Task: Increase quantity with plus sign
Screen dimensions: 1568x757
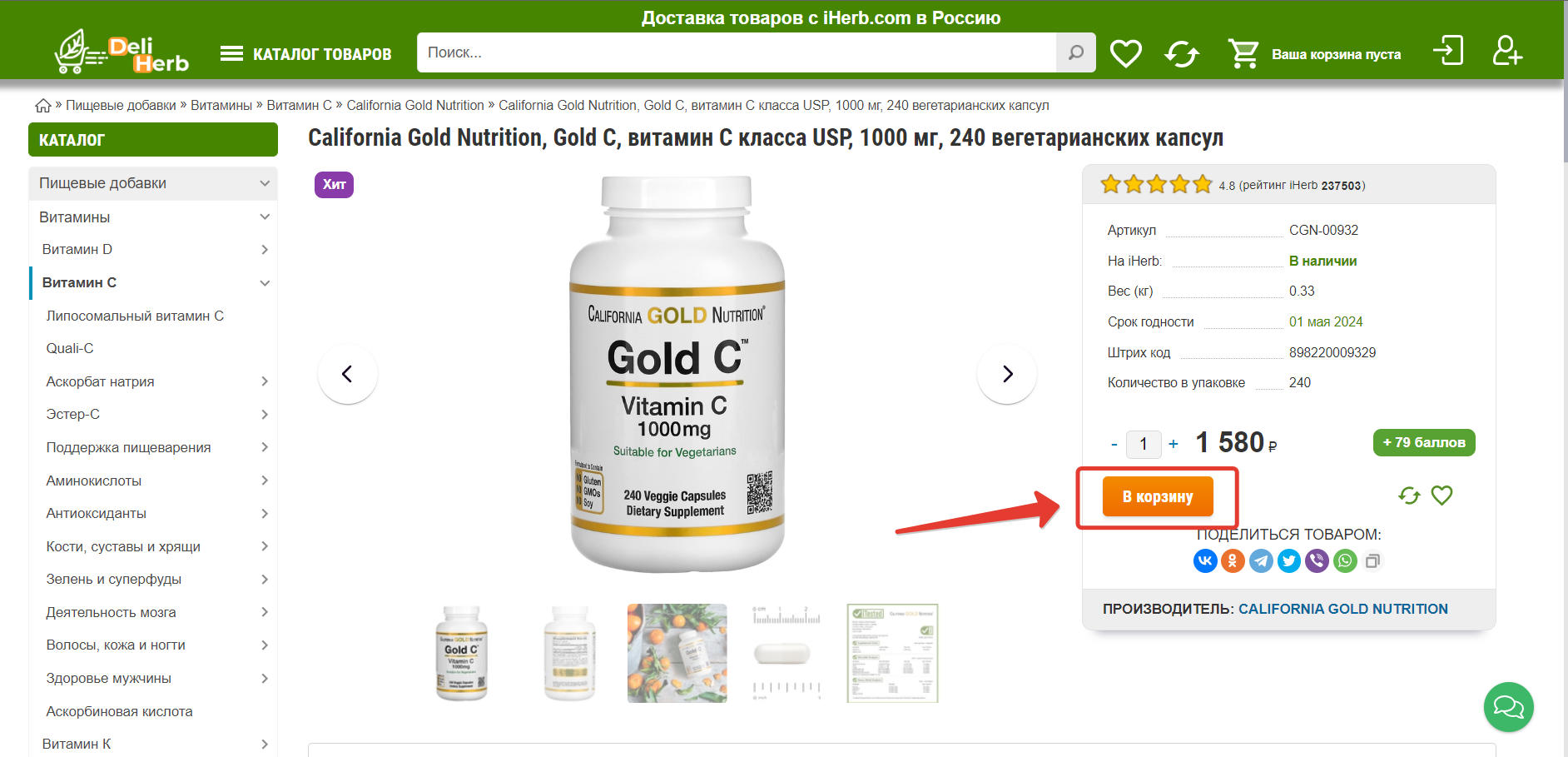Action: [1174, 444]
